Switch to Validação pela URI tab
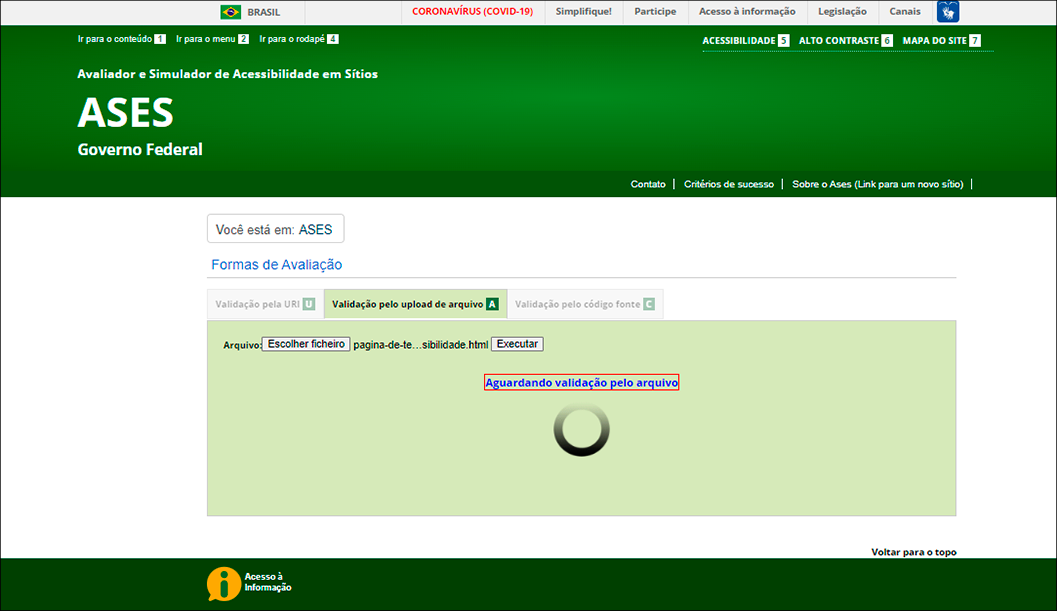 click(x=265, y=304)
